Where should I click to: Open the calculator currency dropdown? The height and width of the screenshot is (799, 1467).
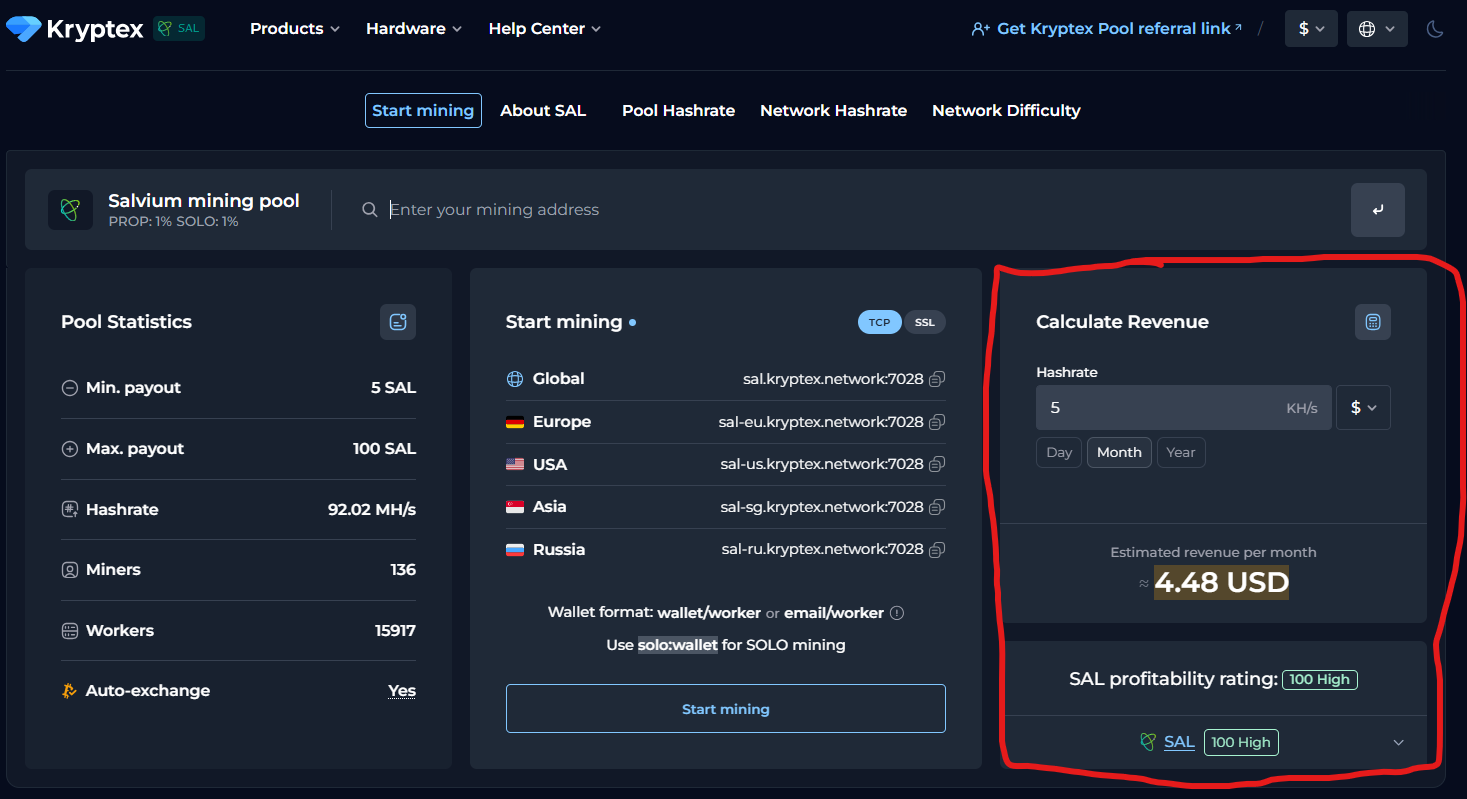pyautogui.click(x=1364, y=408)
